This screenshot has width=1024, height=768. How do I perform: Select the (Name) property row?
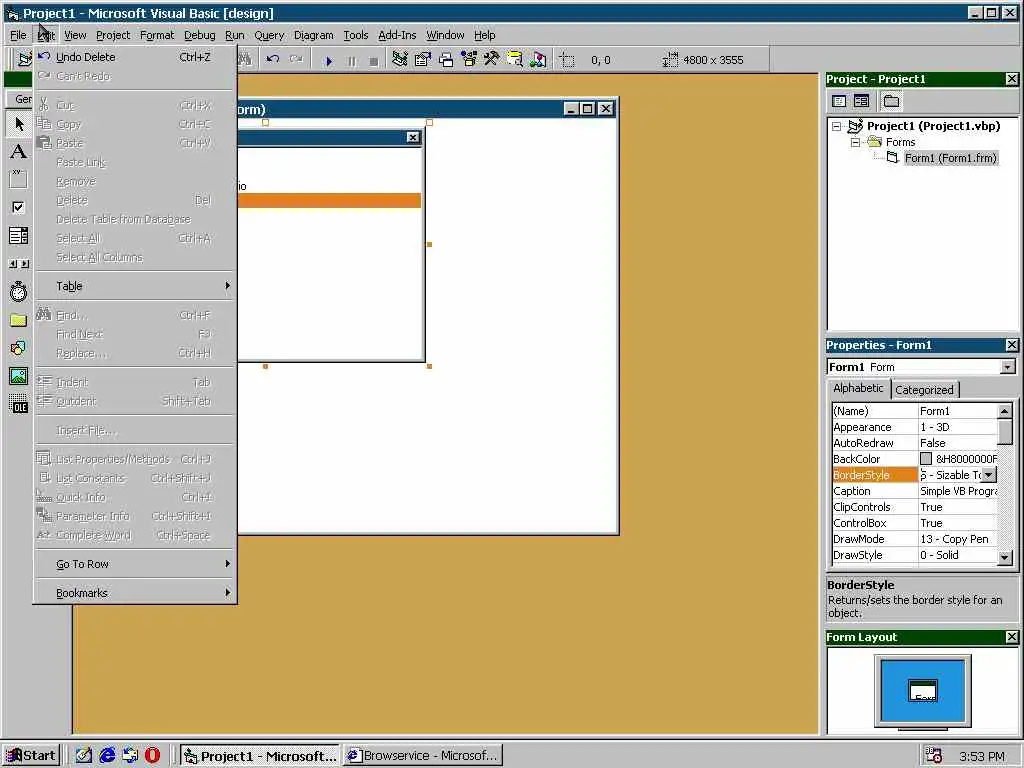pos(914,411)
